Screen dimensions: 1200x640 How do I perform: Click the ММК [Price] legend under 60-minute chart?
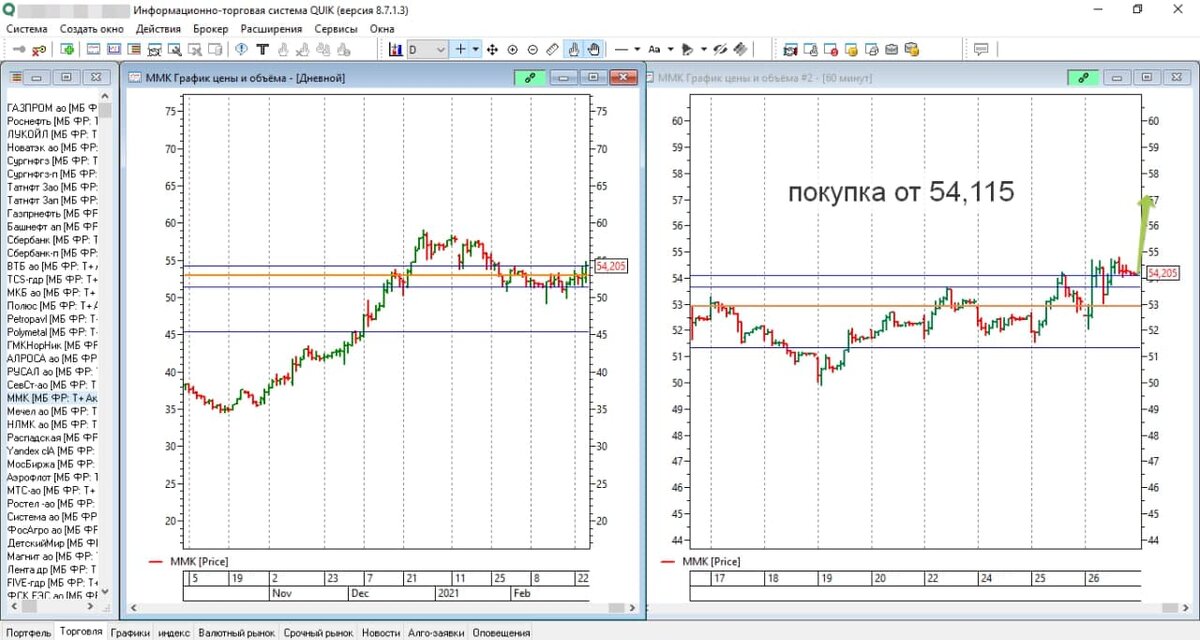(701, 562)
